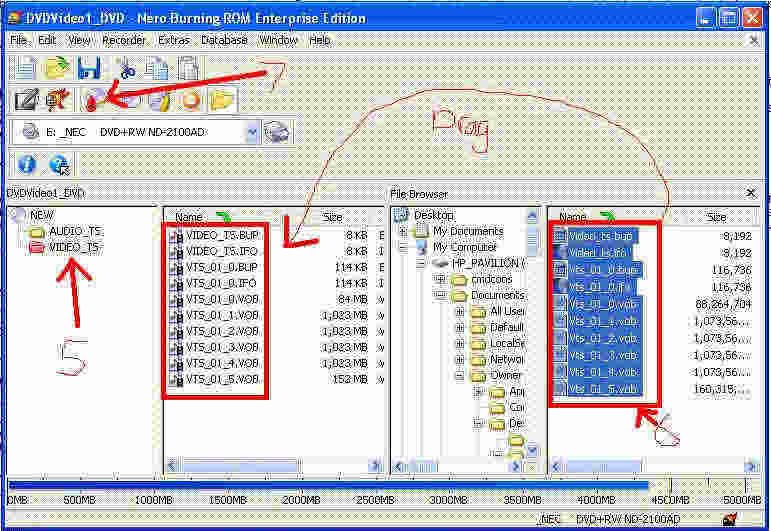This screenshot has width=771, height=531.
Task: Open the File menu
Action: pyautogui.click(x=19, y=40)
